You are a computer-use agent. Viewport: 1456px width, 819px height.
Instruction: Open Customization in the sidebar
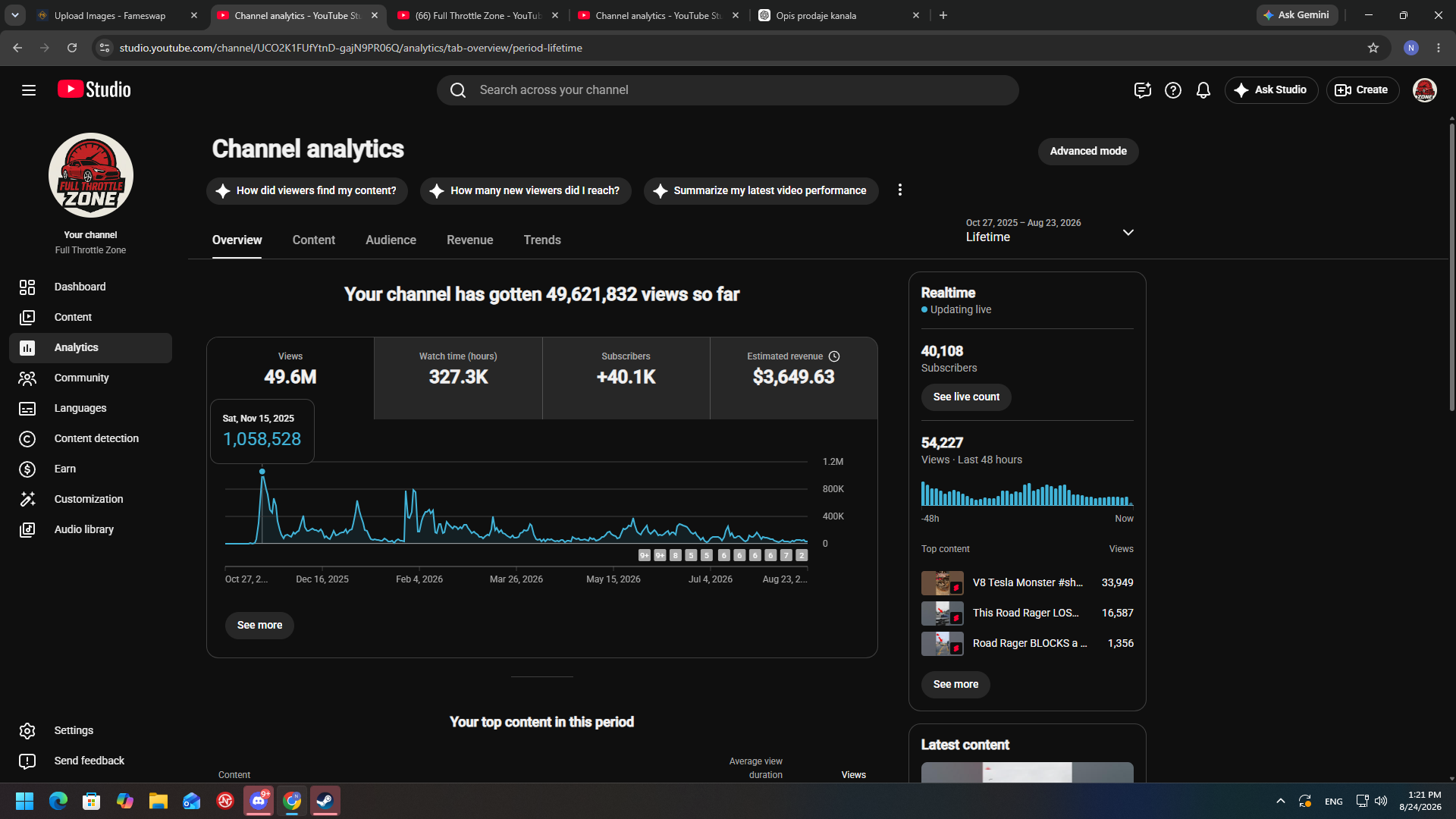tap(90, 499)
